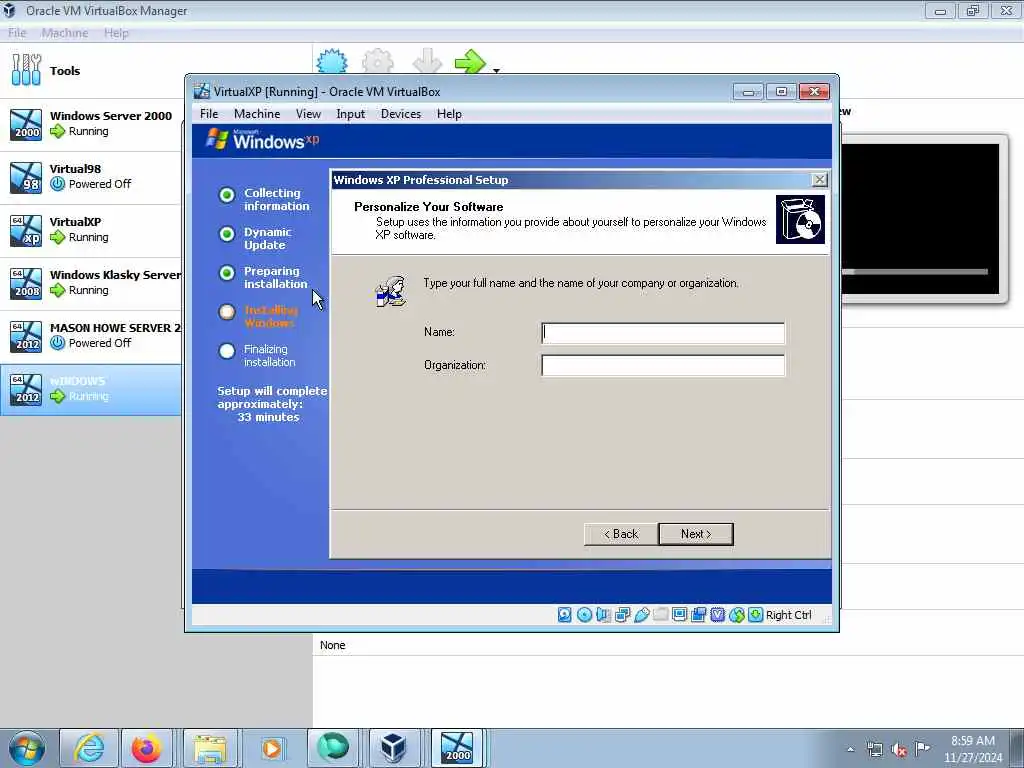
Task: Select the VirtualXP VM icon in Manager list
Action: pyautogui.click(x=26, y=231)
